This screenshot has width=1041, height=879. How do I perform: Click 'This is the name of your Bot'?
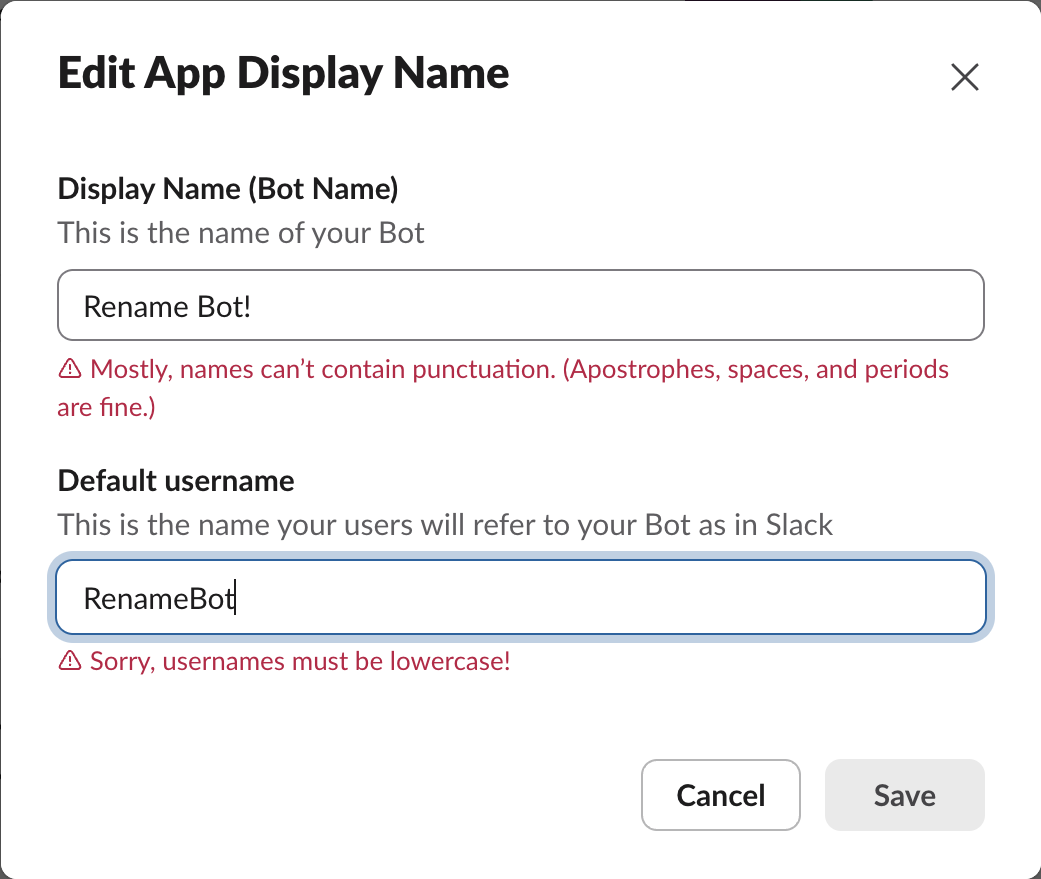pyautogui.click(x=241, y=233)
